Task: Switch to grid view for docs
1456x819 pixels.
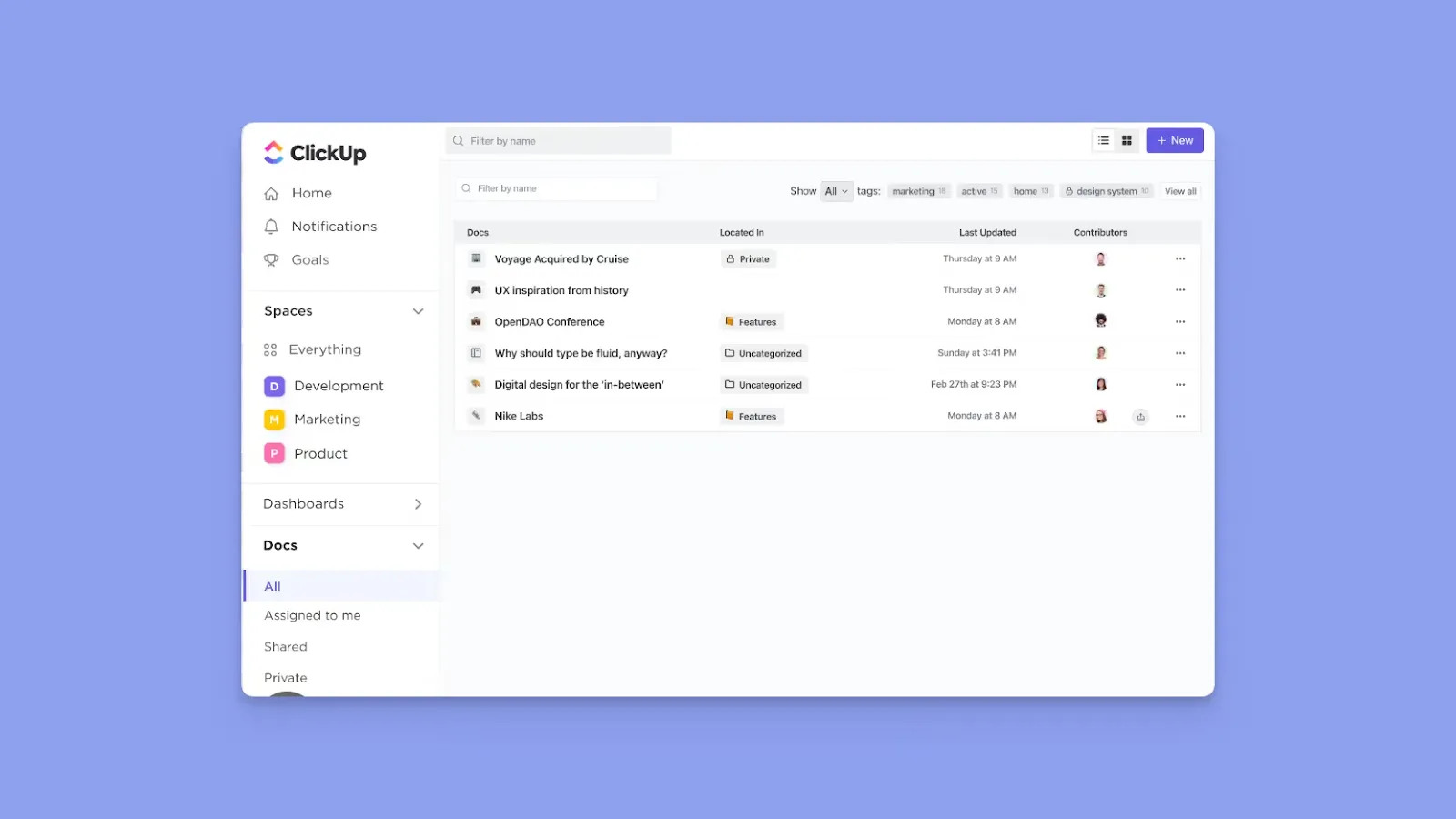Action: click(1127, 140)
